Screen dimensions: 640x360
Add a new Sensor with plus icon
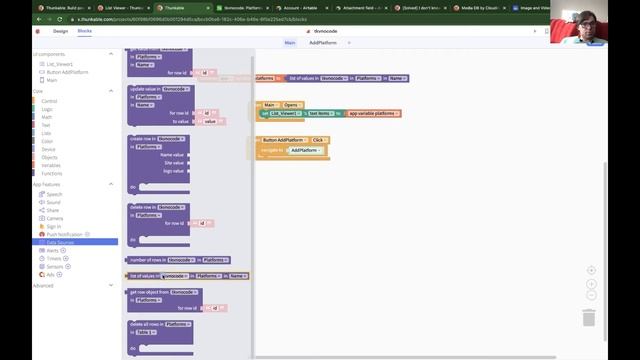click(x=68, y=267)
